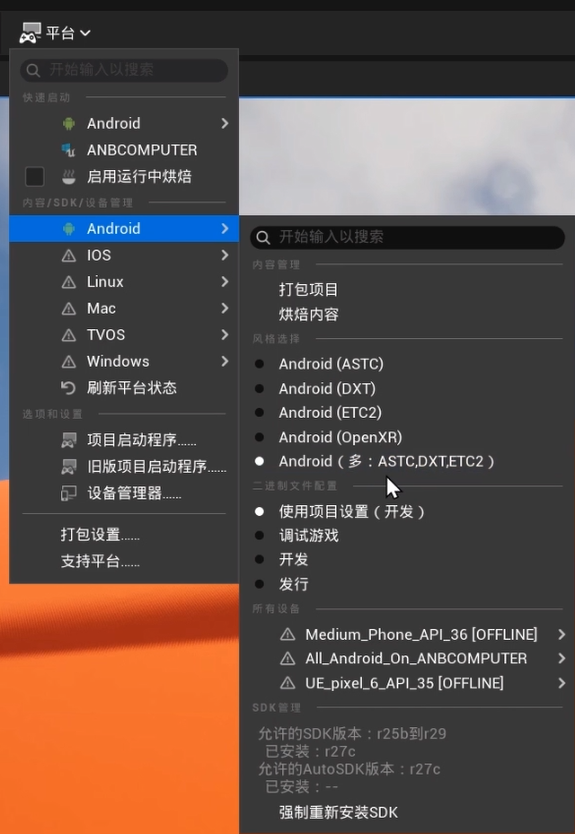Expand the TVOS submenu arrow
575x834 pixels.
(224, 335)
